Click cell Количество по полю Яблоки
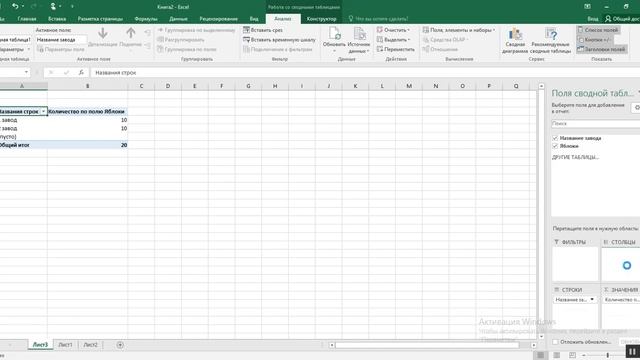The image size is (640, 360). pos(87,111)
